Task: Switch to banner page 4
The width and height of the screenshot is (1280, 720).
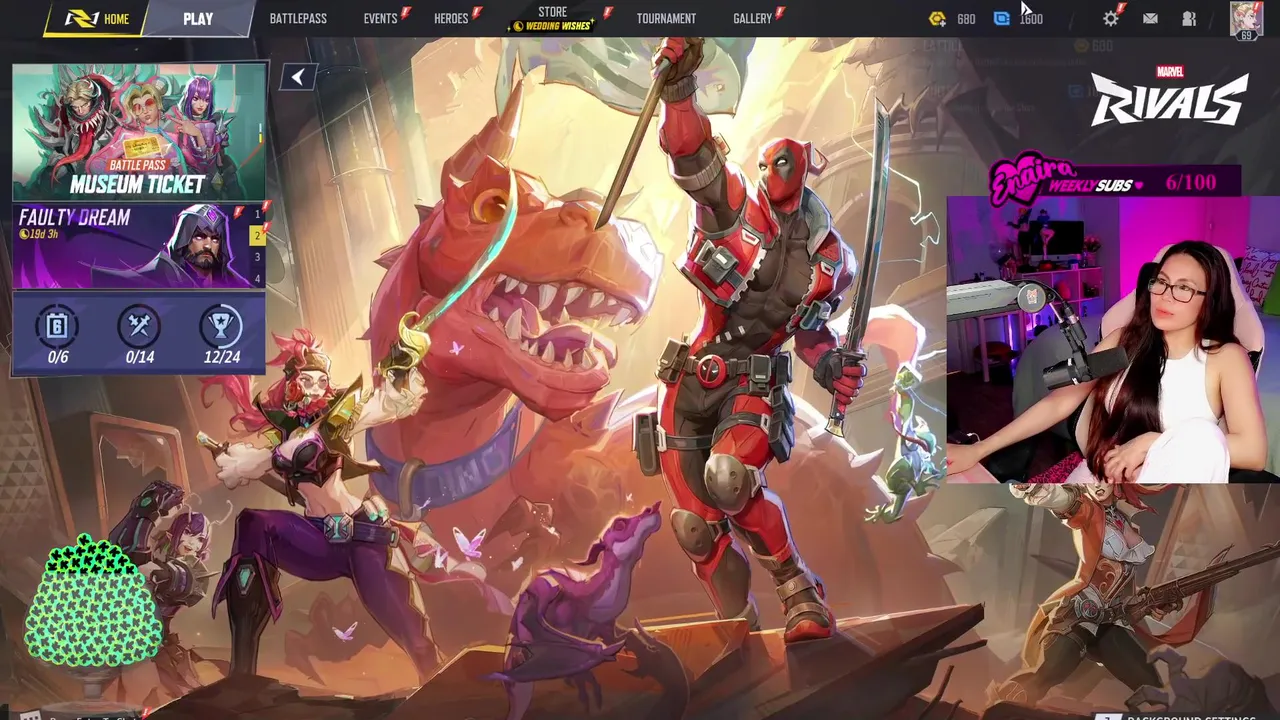Action: tap(257, 278)
